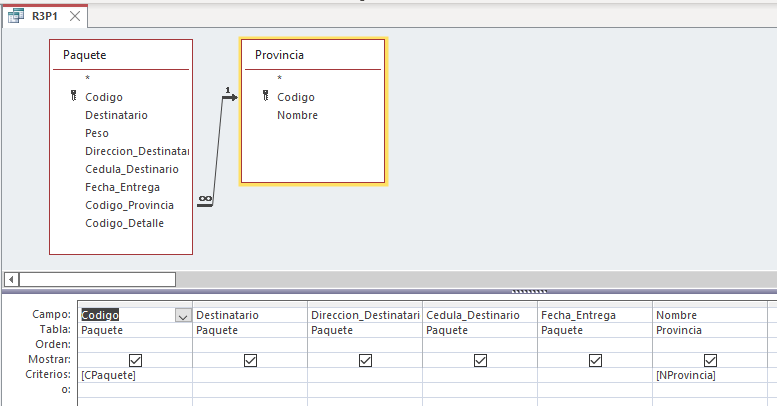The width and height of the screenshot is (777, 406).
Task: Select the asterisk field in the Provincia table
Action: pos(279,78)
